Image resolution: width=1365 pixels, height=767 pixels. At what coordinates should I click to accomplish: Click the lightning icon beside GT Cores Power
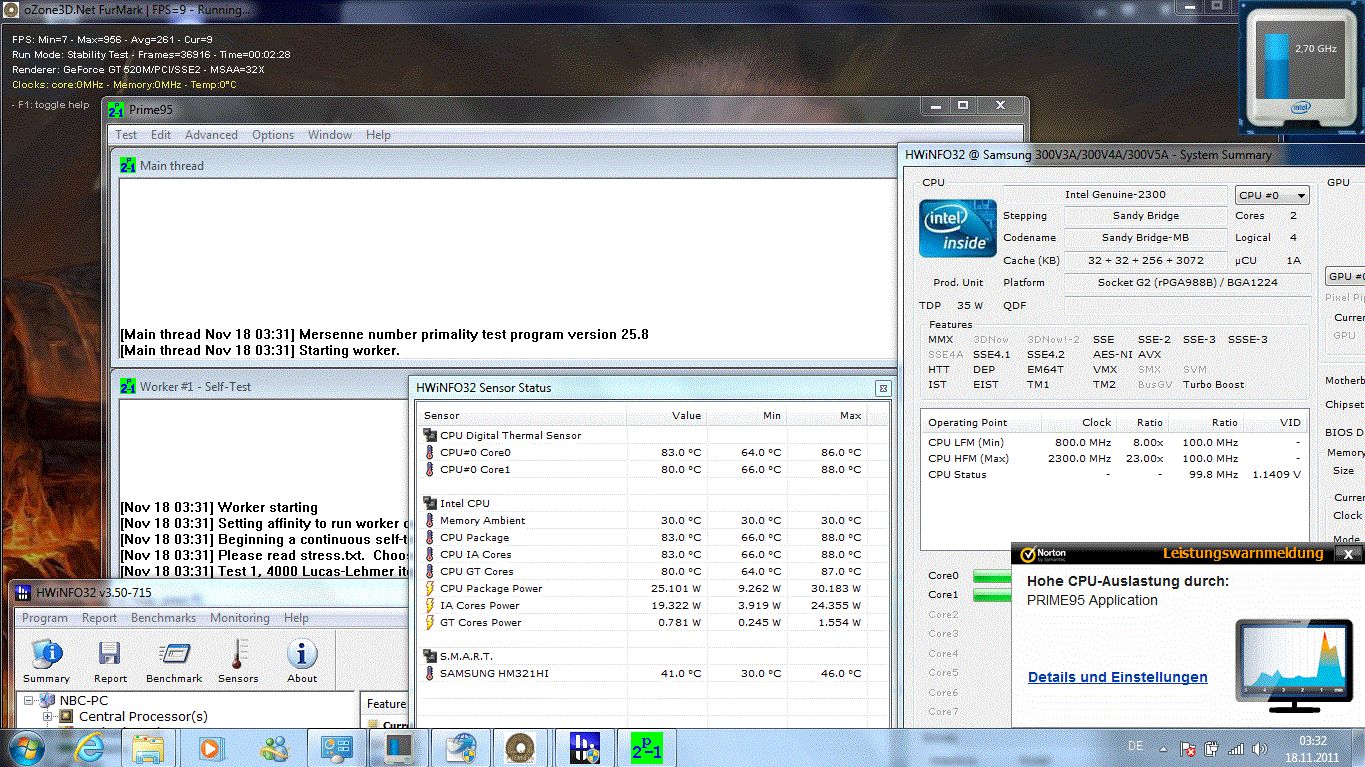point(430,622)
